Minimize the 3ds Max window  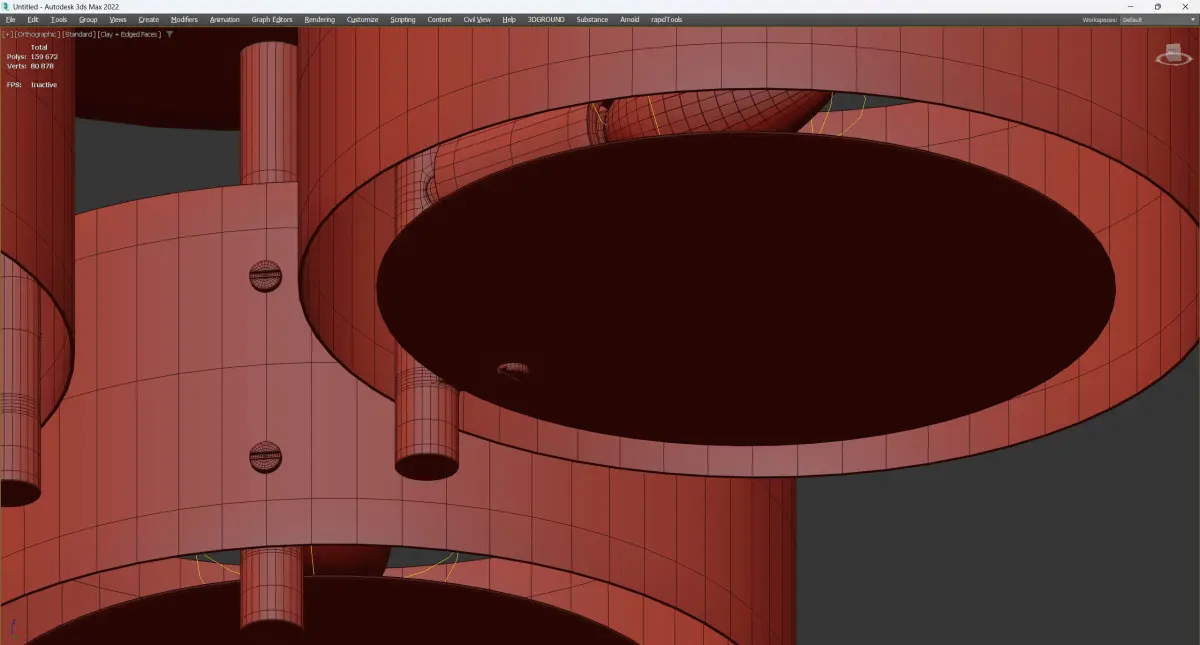tap(1131, 6)
